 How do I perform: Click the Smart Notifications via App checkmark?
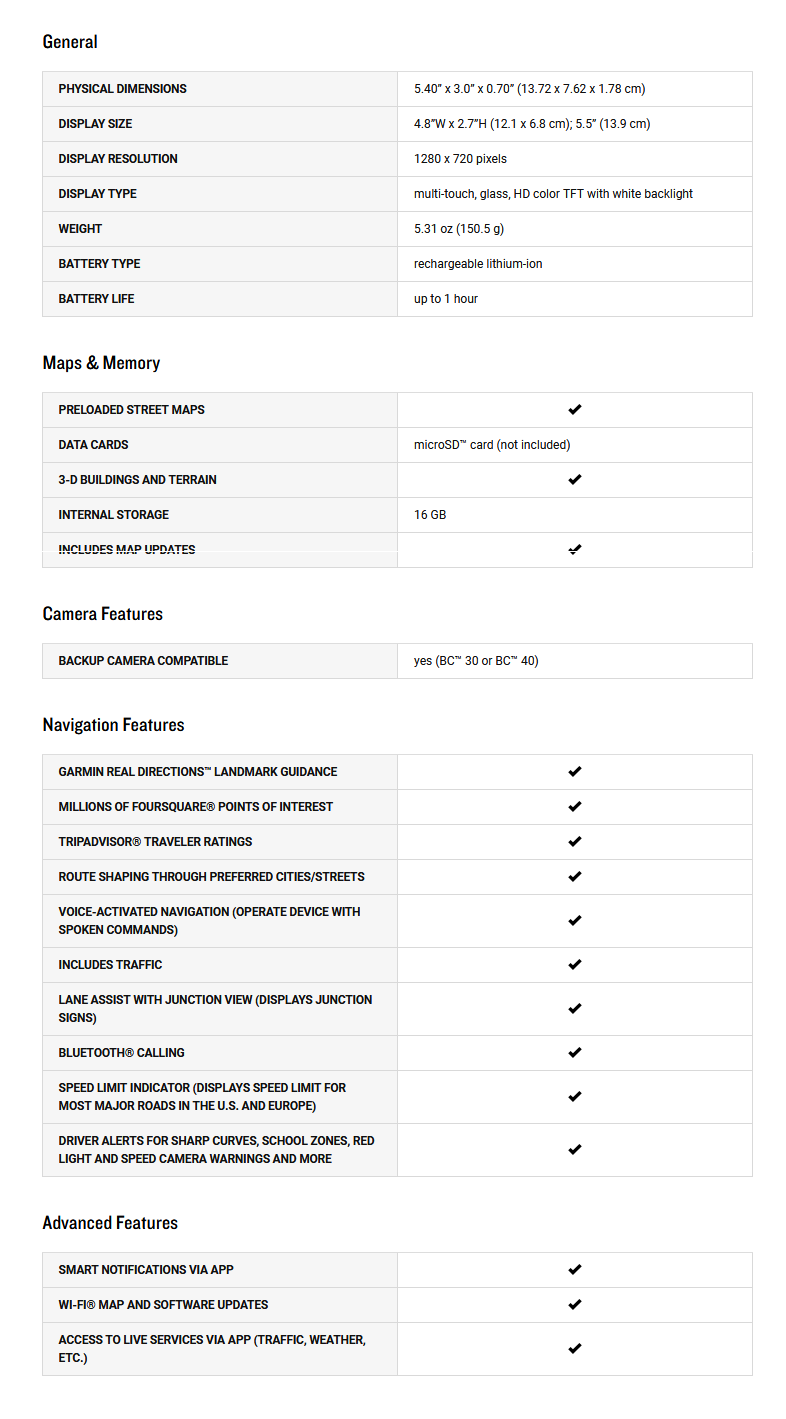point(575,1270)
